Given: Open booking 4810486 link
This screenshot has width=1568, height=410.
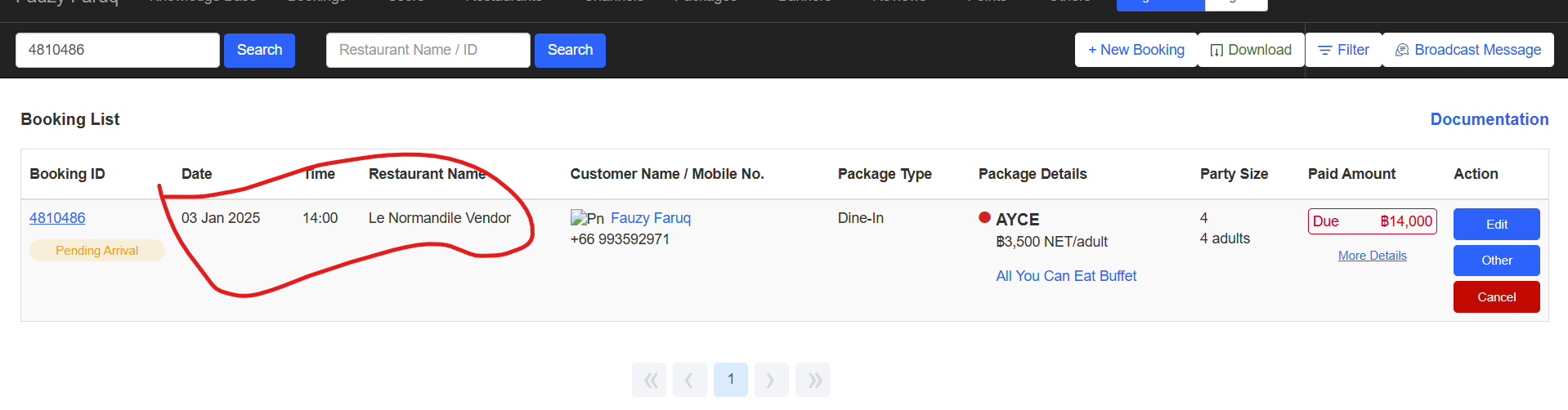Looking at the screenshot, I should (x=57, y=218).
